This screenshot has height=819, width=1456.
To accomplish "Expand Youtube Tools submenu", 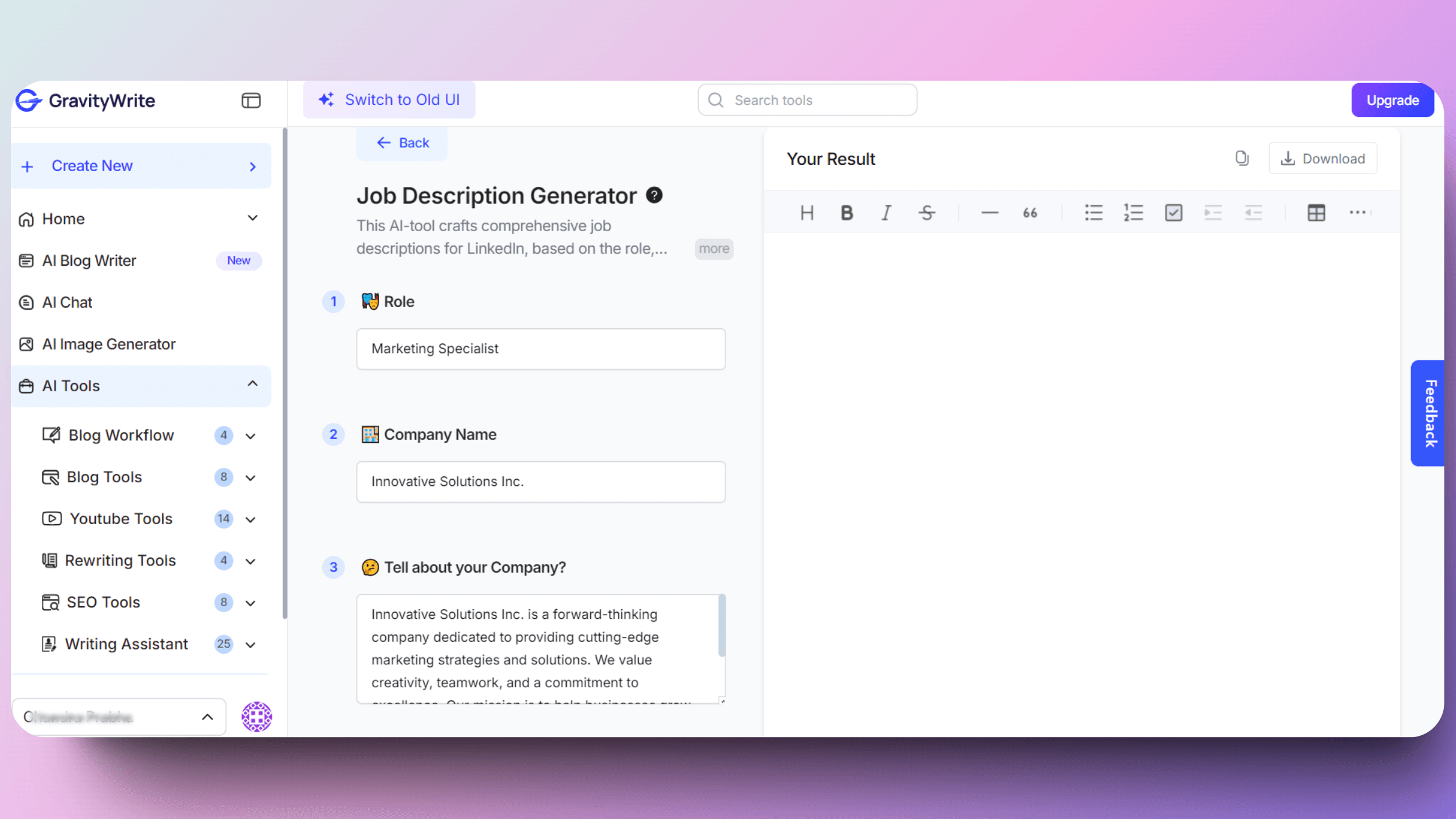I will (250, 520).
